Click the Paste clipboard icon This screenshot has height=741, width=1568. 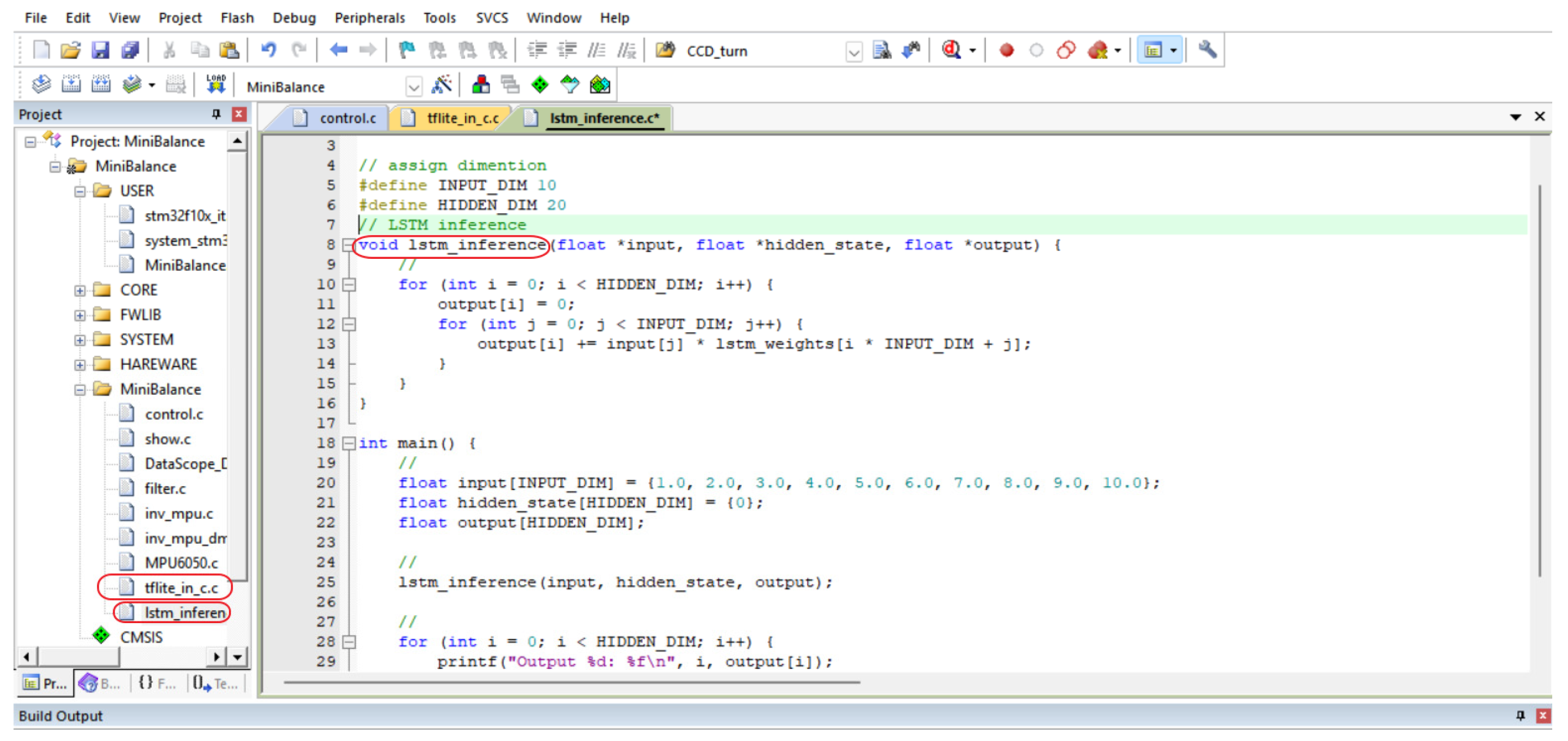click(x=229, y=51)
